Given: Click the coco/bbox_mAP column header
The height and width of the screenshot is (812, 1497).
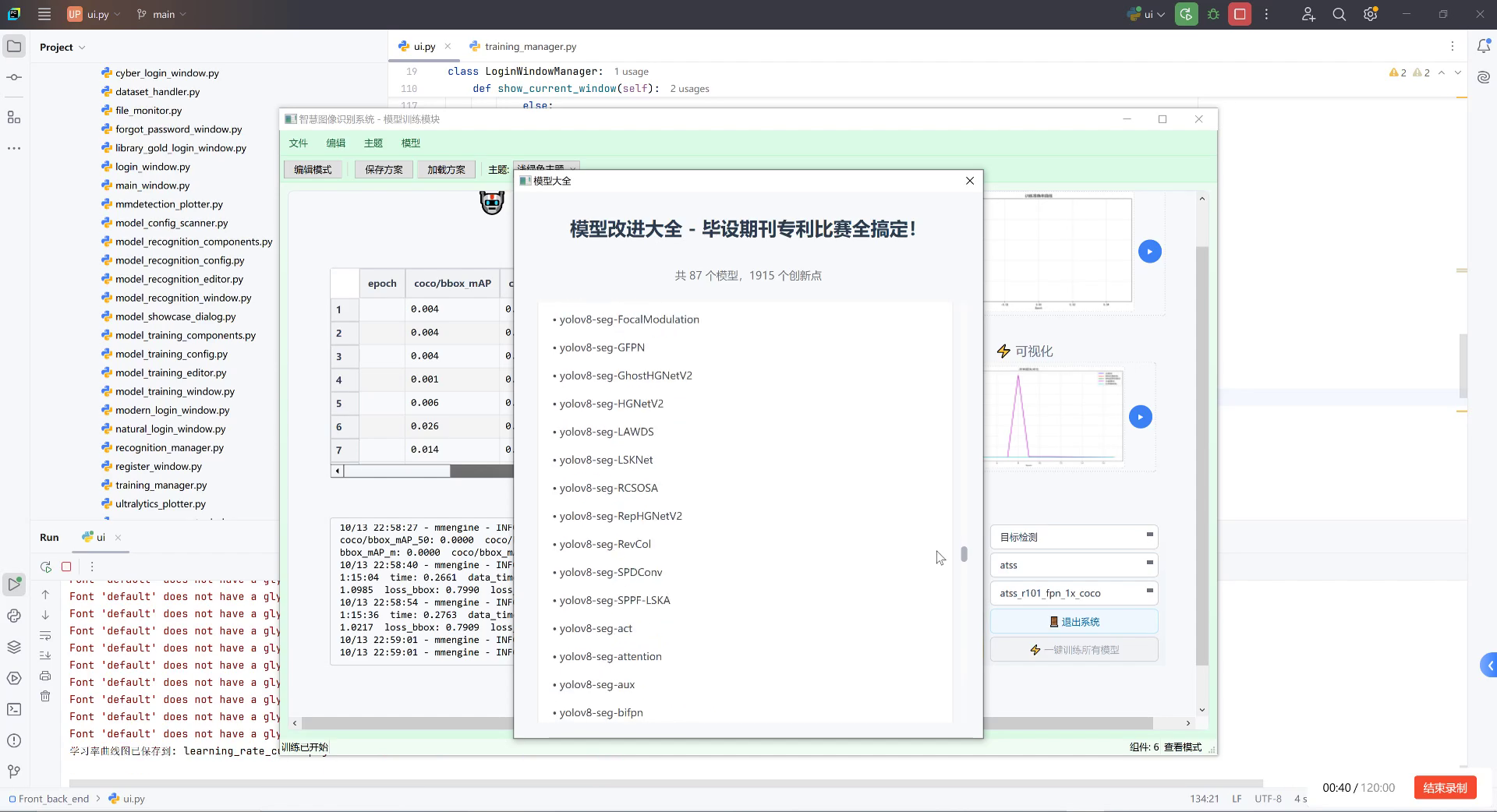Looking at the screenshot, I should click(452, 284).
